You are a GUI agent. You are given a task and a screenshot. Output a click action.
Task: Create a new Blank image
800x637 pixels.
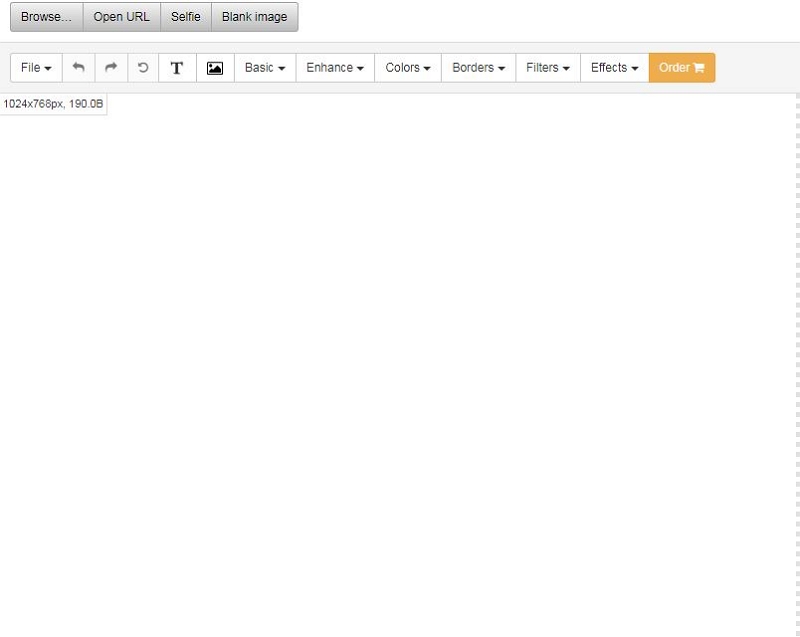pyautogui.click(x=254, y=17)
